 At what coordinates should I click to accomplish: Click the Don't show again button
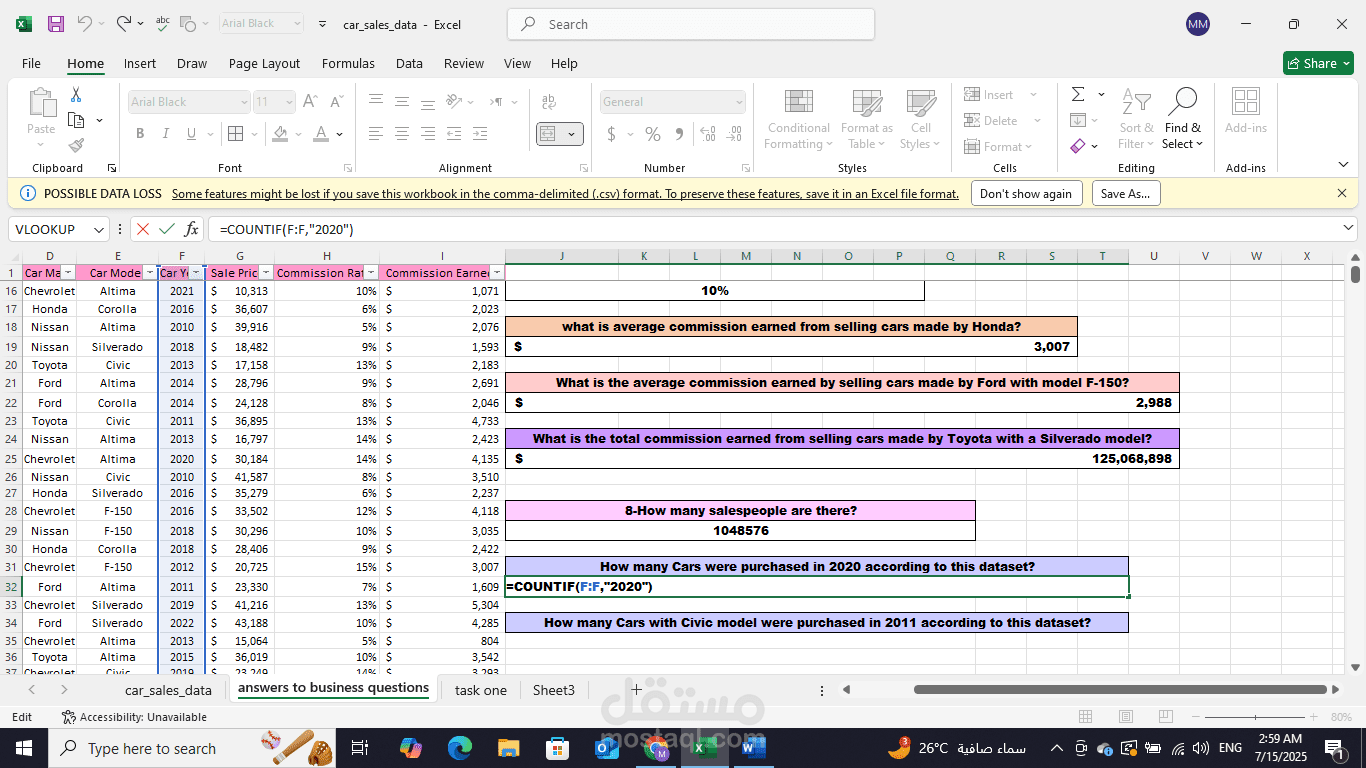(x=1026, y=194)
